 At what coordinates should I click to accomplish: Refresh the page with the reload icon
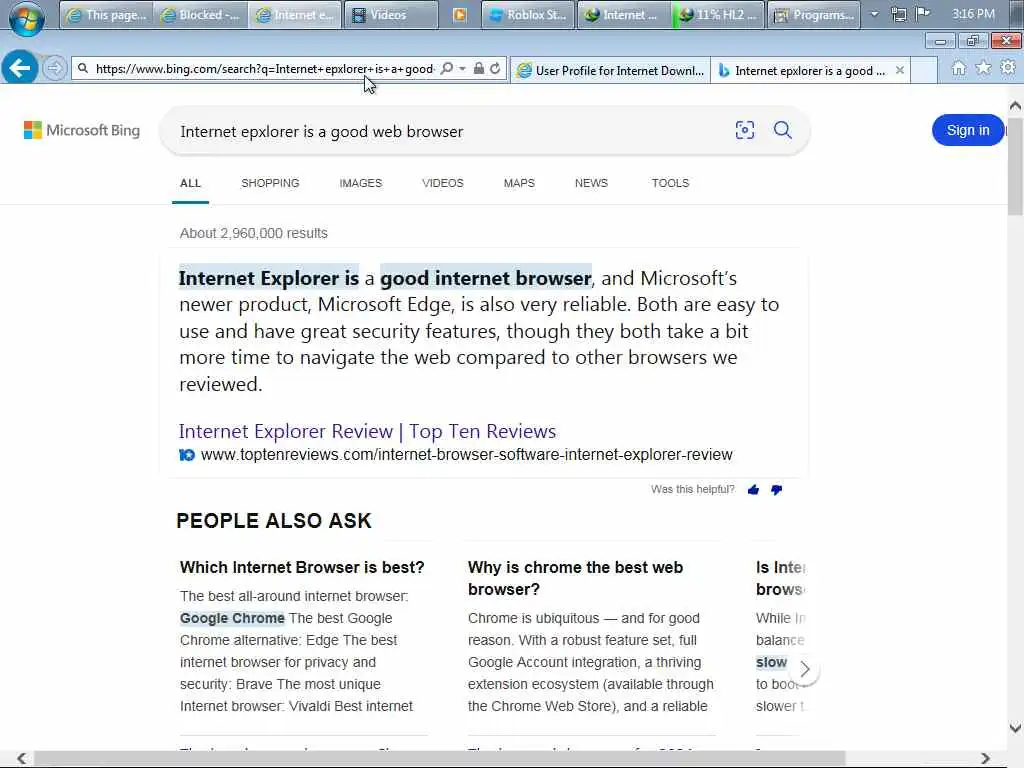point(496,69)
